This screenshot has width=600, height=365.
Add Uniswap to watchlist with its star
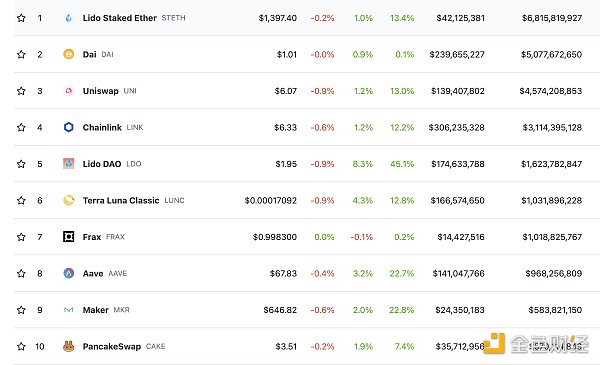[x=21, y=91]
